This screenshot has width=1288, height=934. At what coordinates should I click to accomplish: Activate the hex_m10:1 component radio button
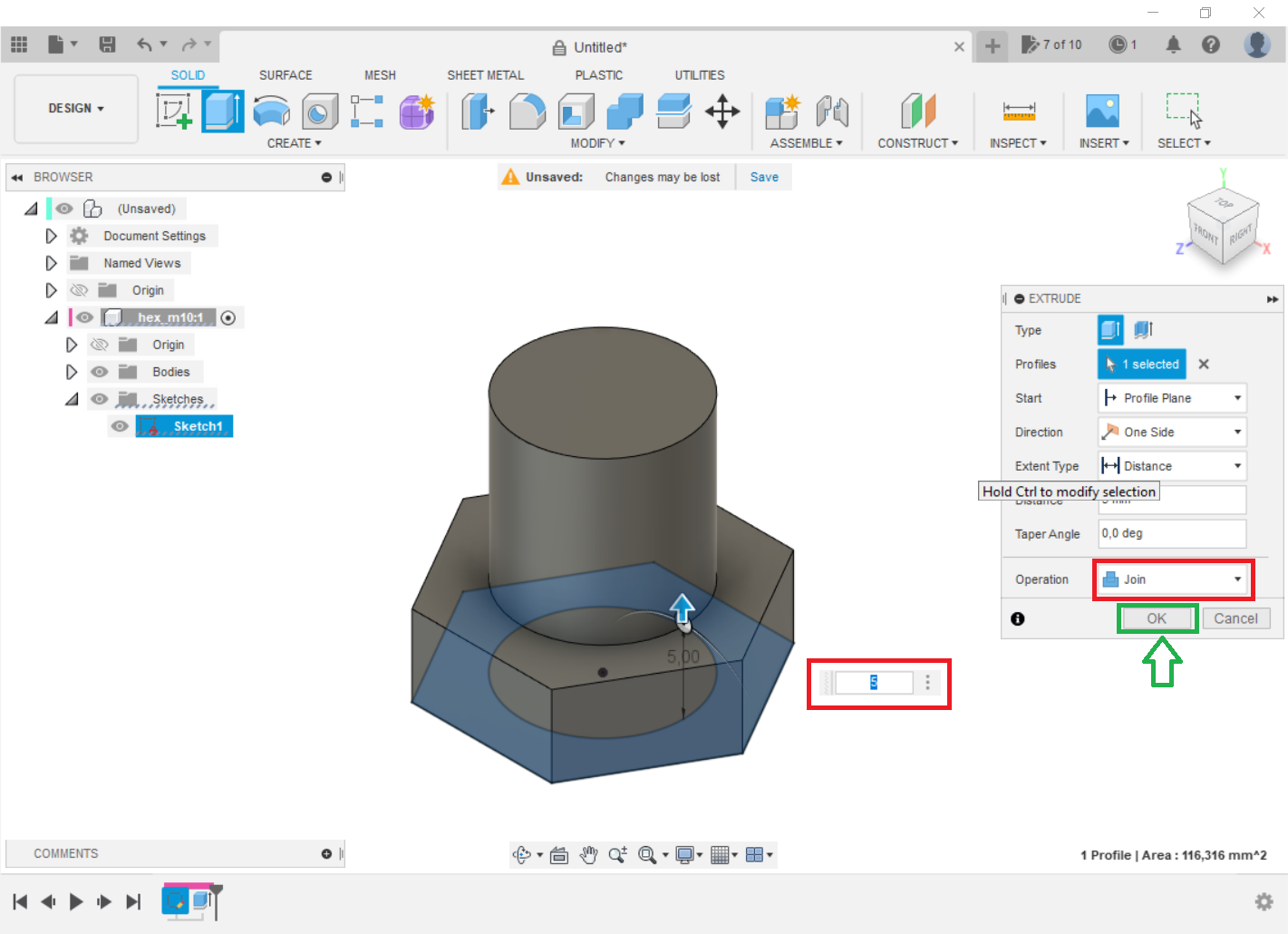point(228,317)
